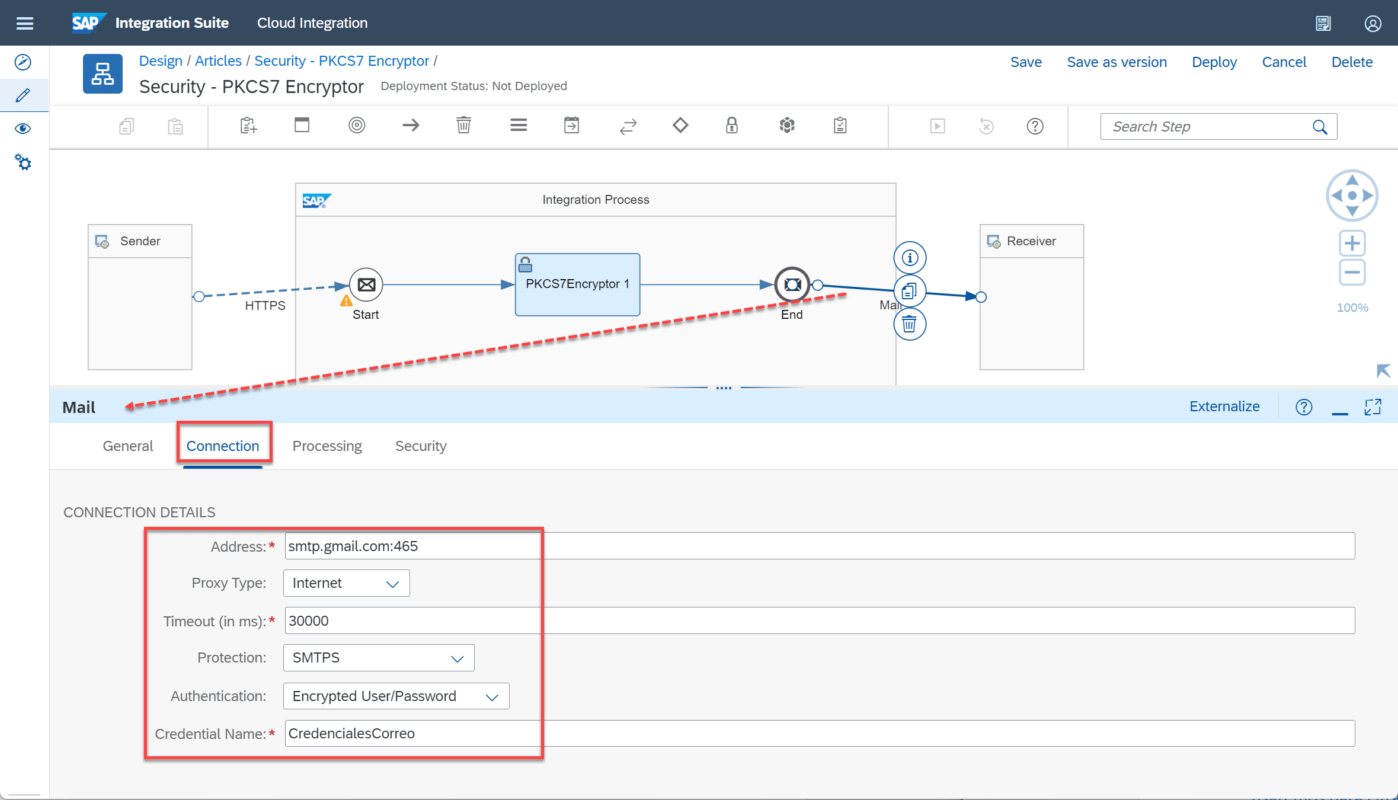This screenshot has height=800, width=1398.
Task: Click Save in the header
Action: tap(1026, 62)
